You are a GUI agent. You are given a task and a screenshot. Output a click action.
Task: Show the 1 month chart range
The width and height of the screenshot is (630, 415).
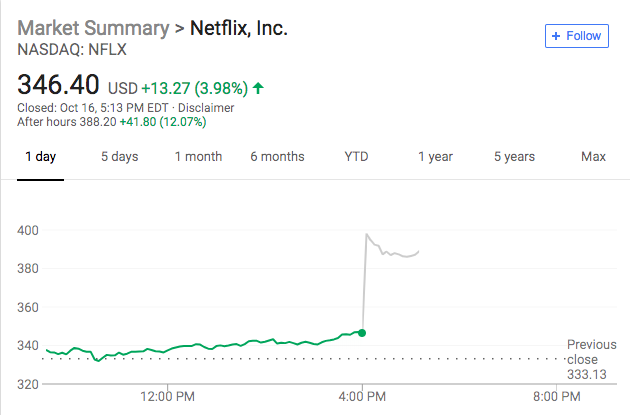pyautogui.click(x=198, y=157)
